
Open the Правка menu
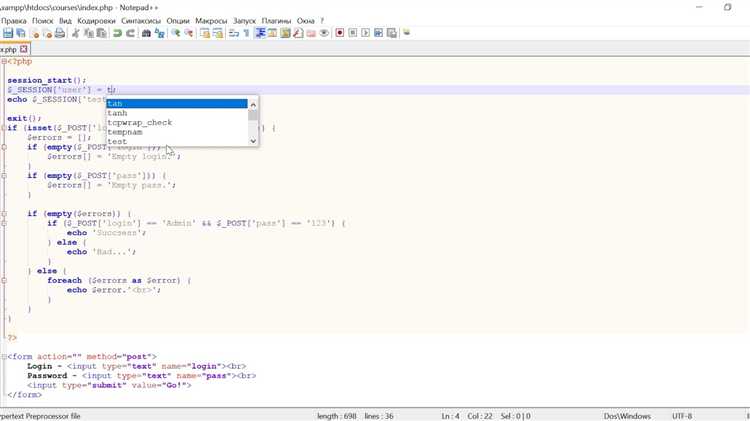pyautogui.click(x=14, y=21)
